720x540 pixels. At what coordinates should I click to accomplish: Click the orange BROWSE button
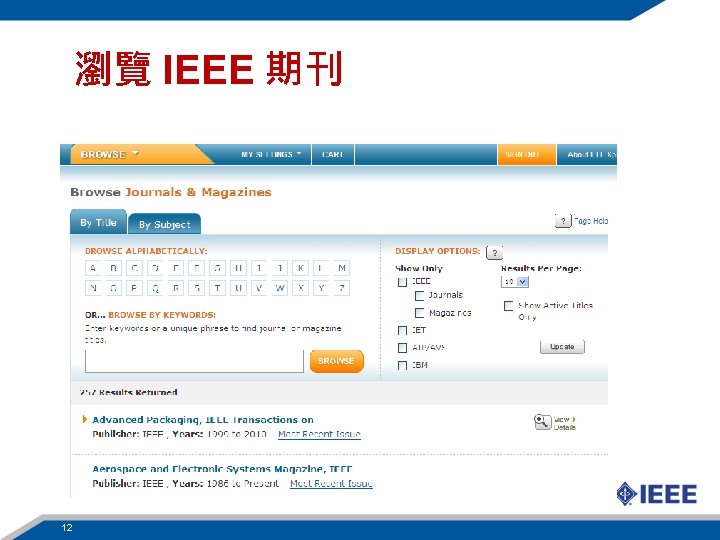(x=337, y=361)
